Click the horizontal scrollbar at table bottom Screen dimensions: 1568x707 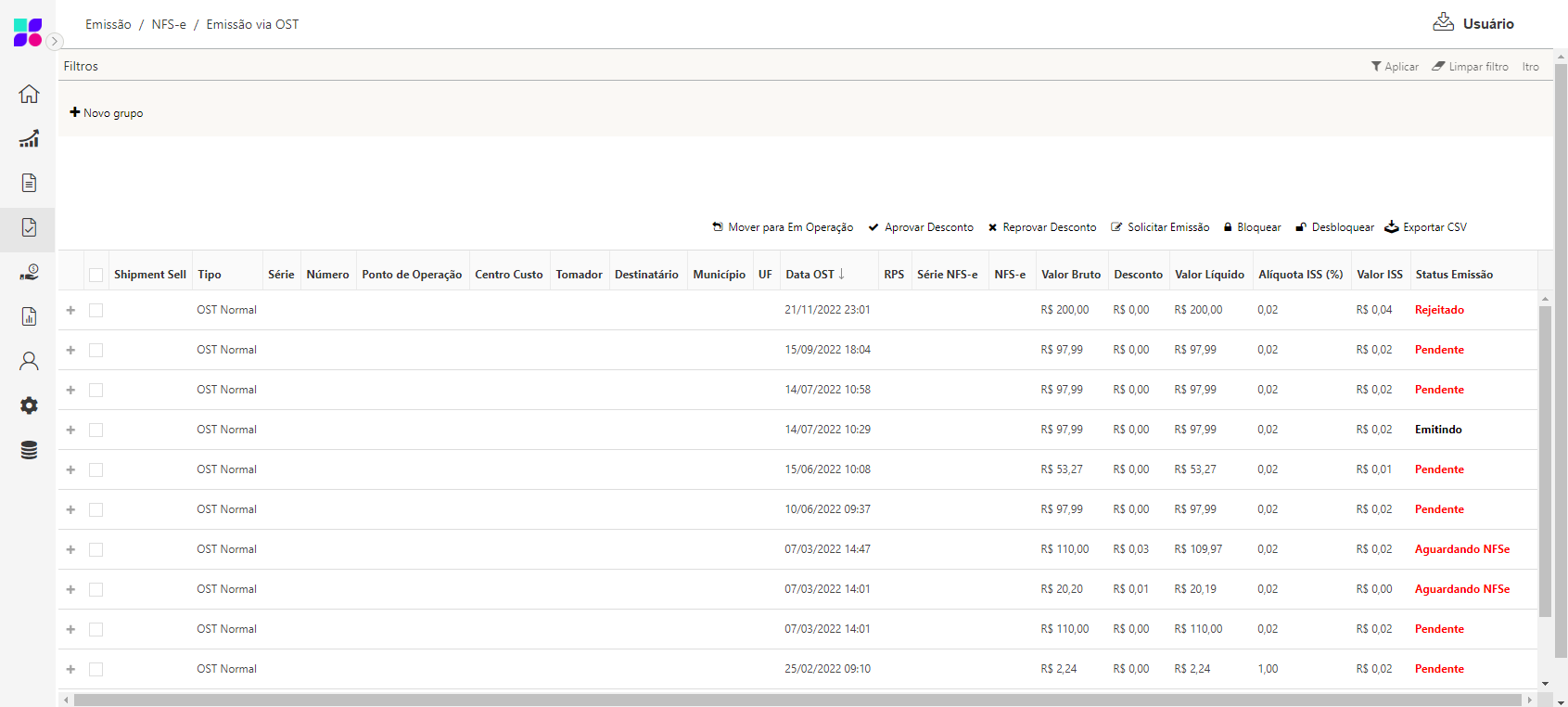(797, 700)
